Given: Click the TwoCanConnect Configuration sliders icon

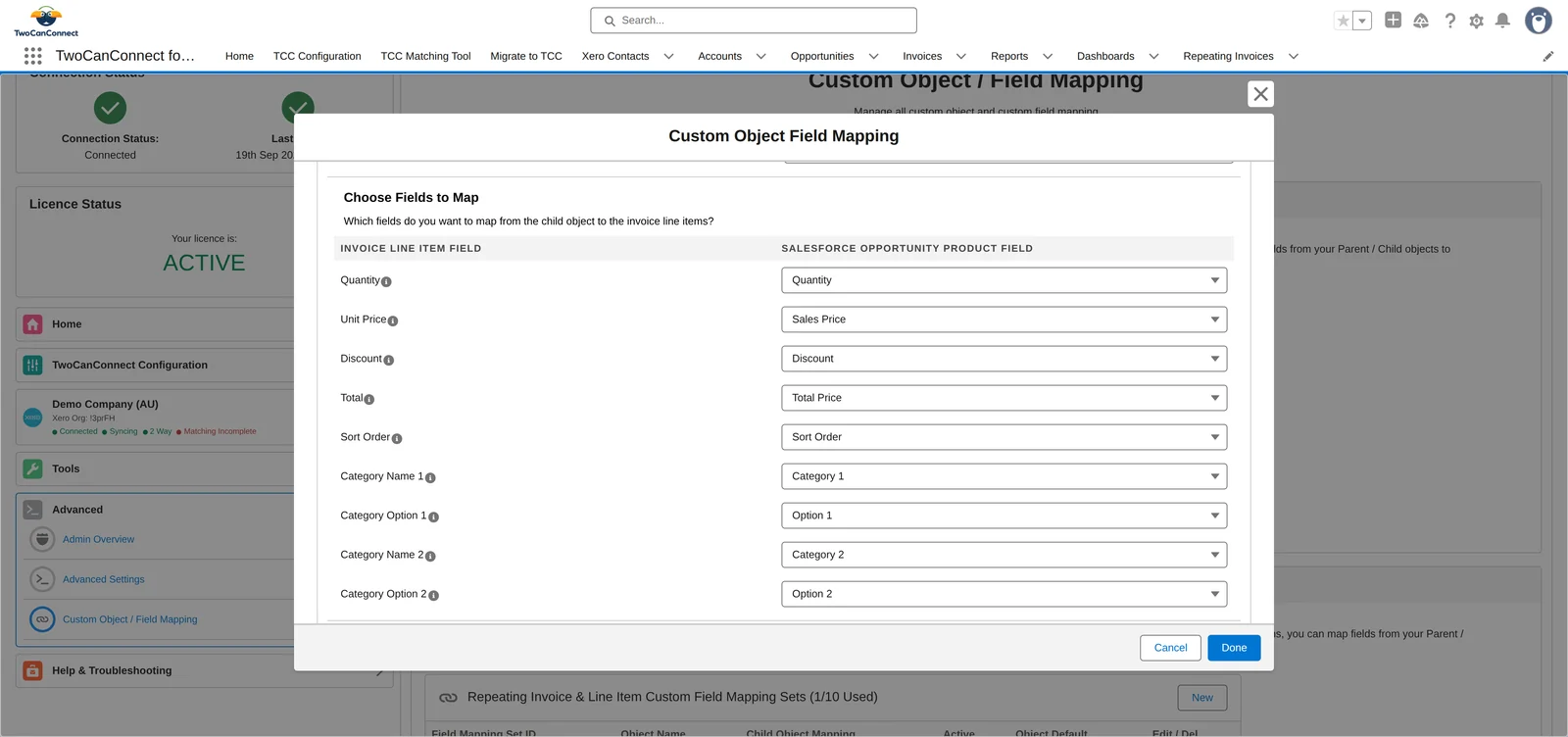Looking at the screenshot, I should click(x=33, y=365).
